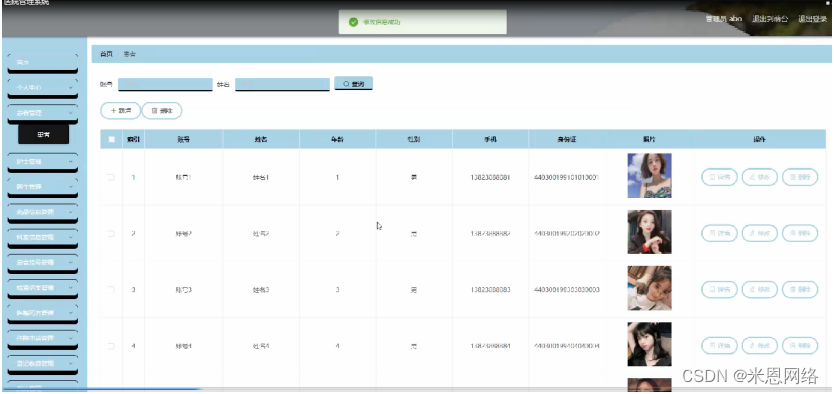The width and height of the screenshot is (834, 394).
Task: Open details (详情) for row 4
Action: coord(719,346)
